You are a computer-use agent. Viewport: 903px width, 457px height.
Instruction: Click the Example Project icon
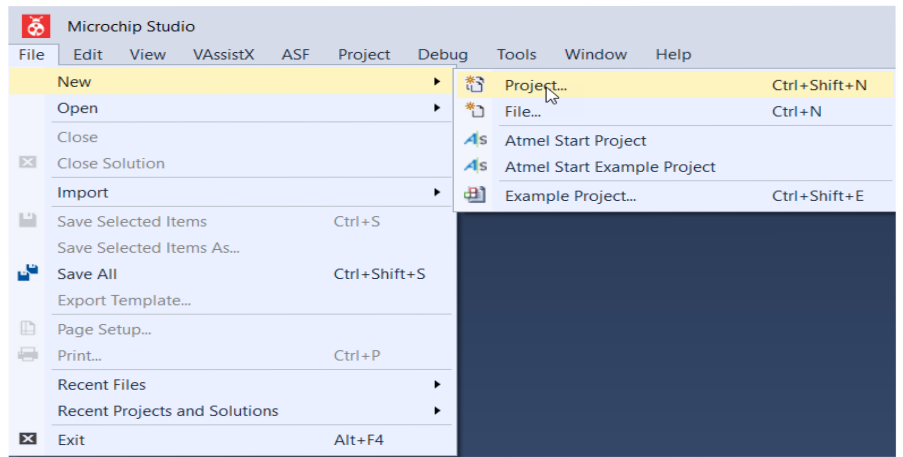[475, 195]
